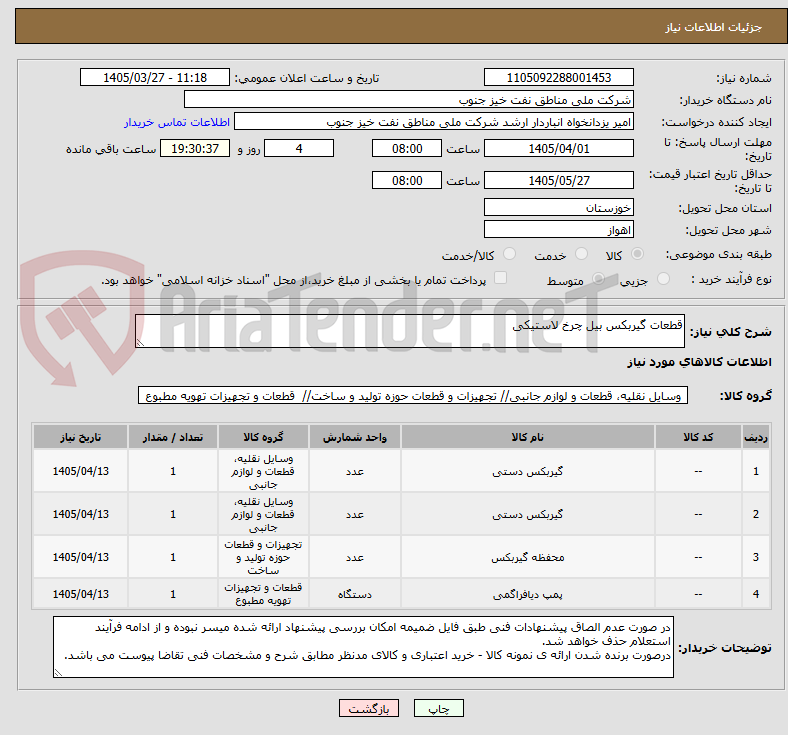
Task: Click the تاریخ نیاز column header
Action: click(x=80, y=437)
